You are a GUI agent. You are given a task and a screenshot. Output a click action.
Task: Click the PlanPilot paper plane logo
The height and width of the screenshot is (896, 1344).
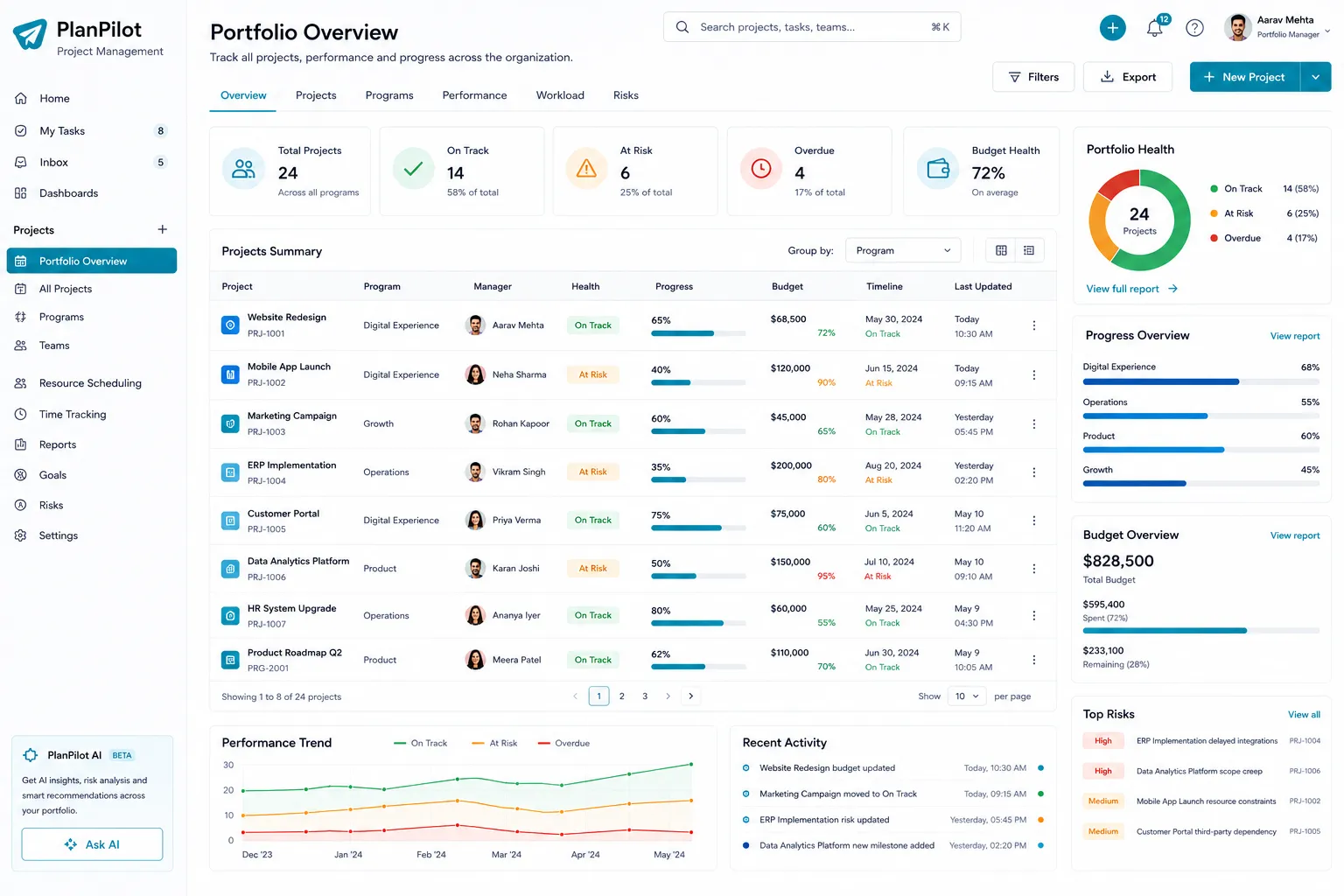[x=30, y=34]
